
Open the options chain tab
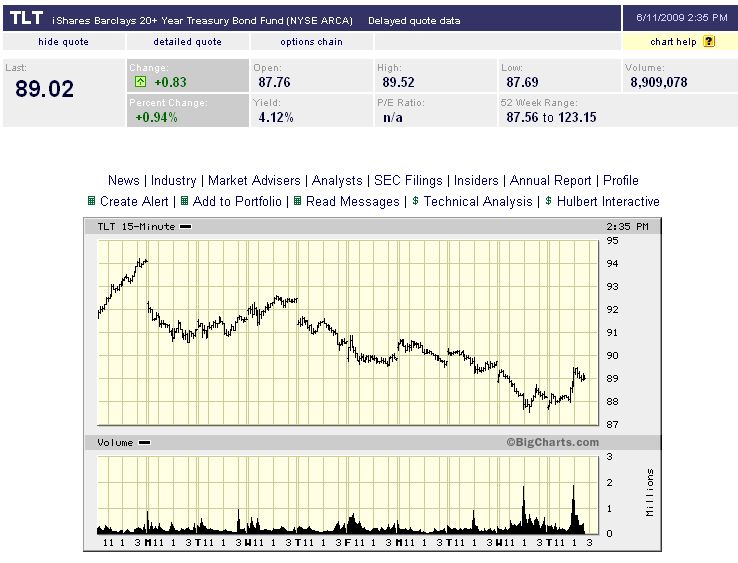(x=311, y=41)
